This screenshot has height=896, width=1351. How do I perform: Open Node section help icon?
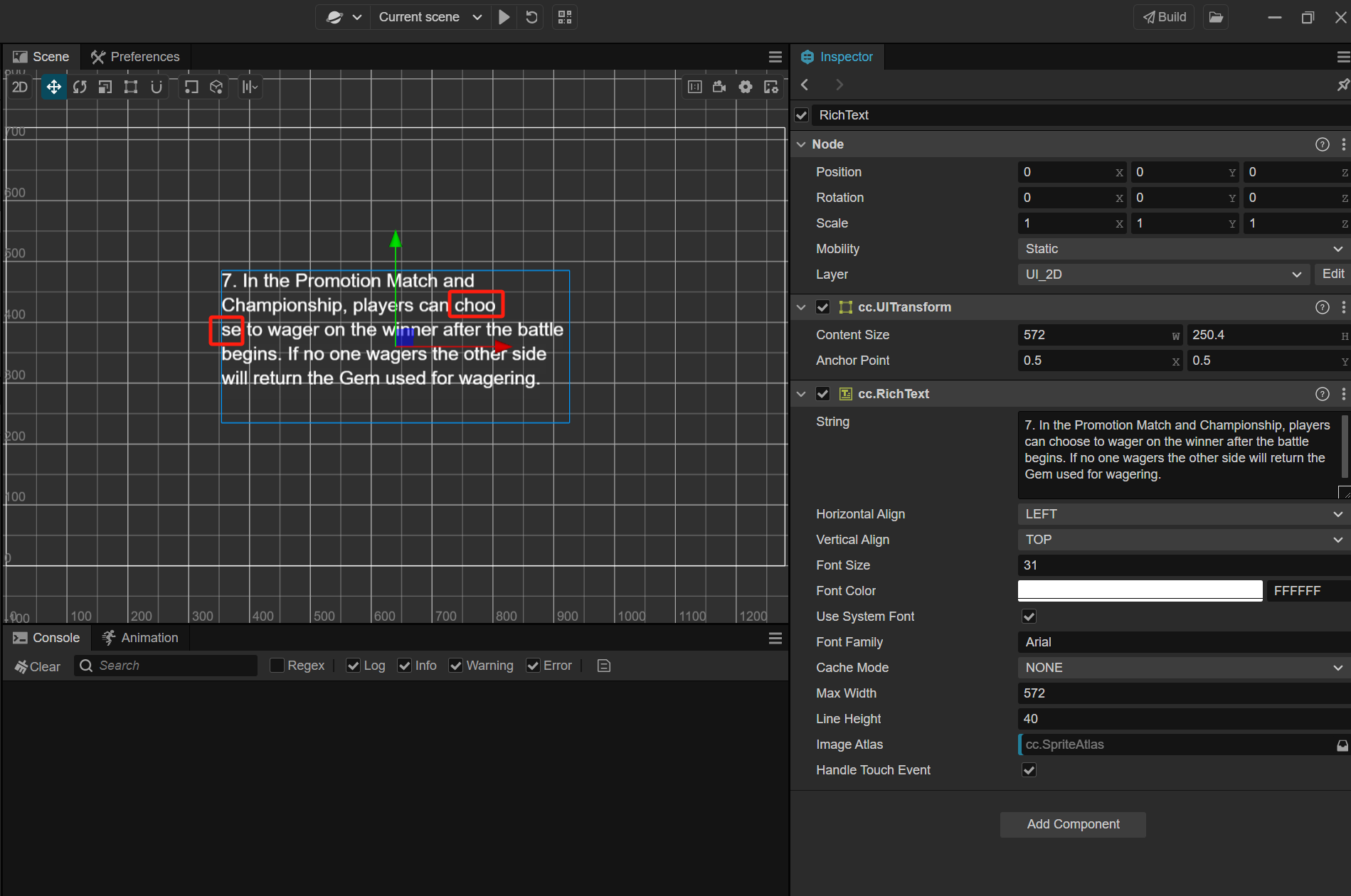1323,144
